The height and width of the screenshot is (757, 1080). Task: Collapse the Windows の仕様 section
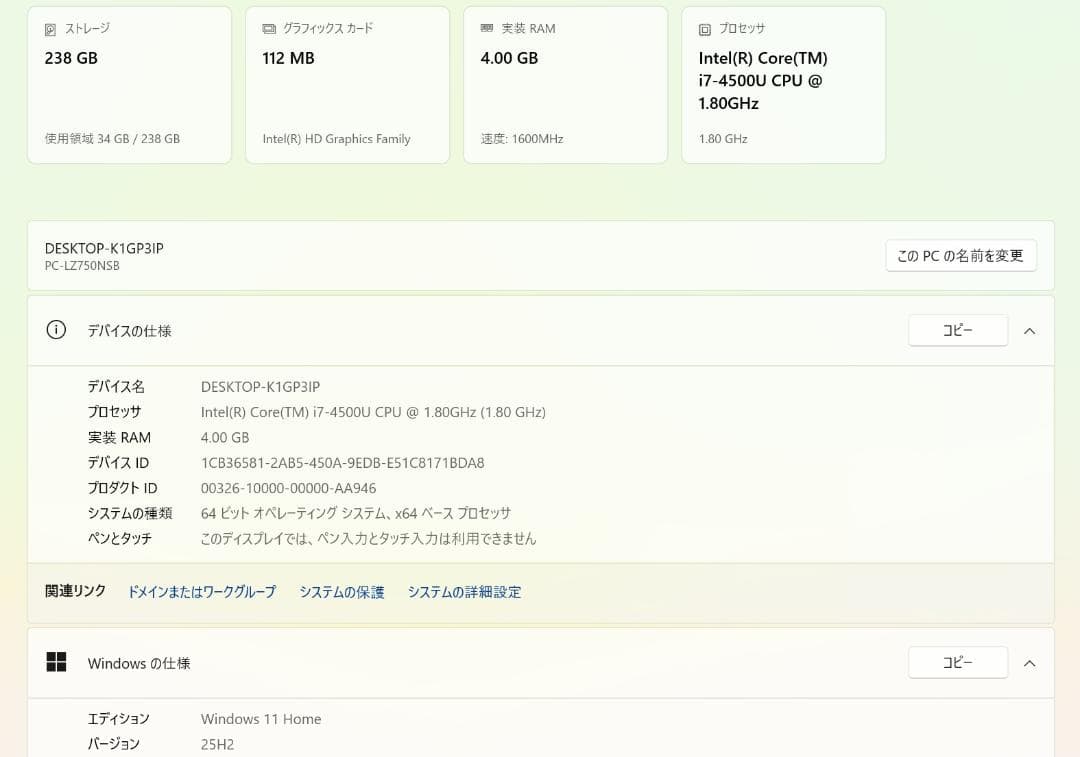[x=1030, y=662]
